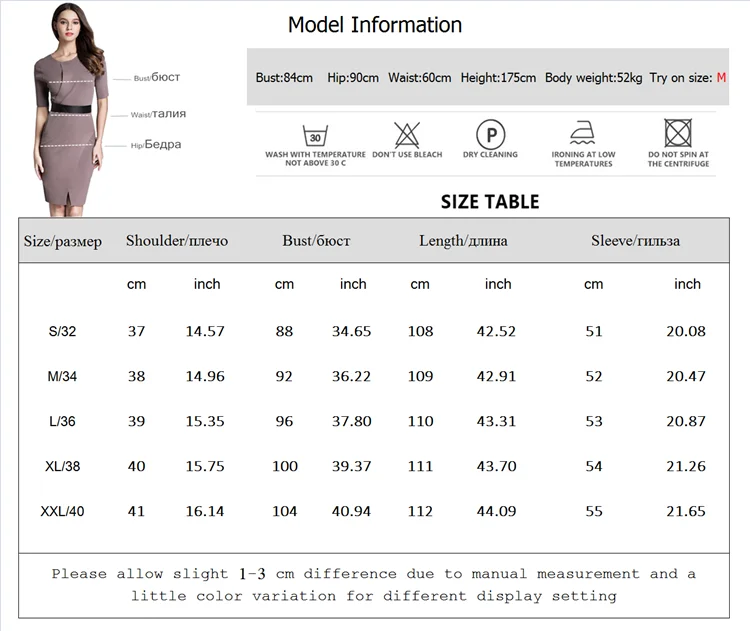Click the Model Information title

tap(375, 25)
